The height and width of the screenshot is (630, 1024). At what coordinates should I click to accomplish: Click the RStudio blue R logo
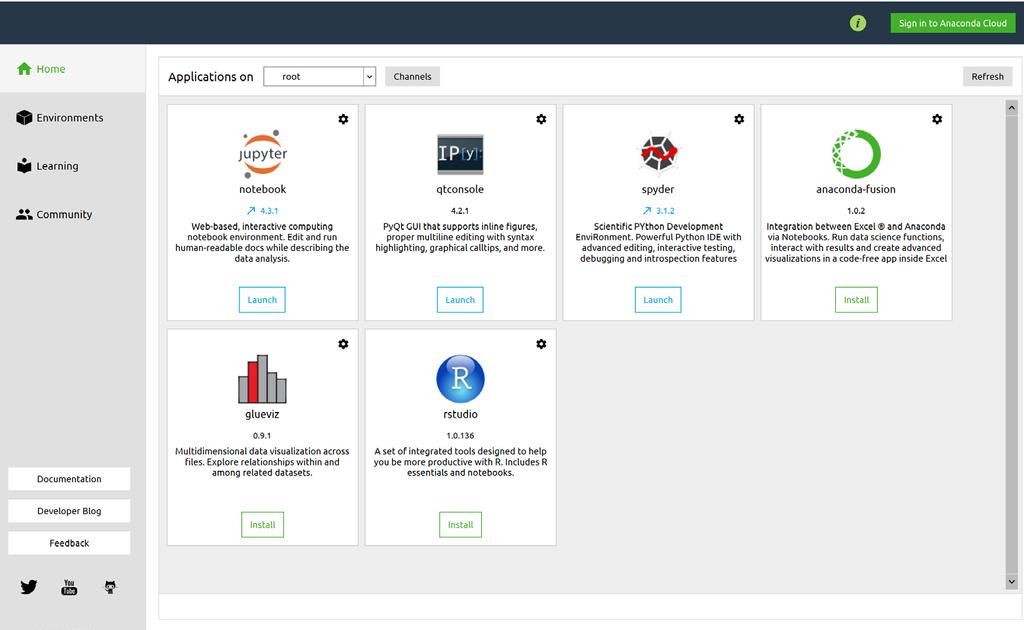(x=460, y=379)
